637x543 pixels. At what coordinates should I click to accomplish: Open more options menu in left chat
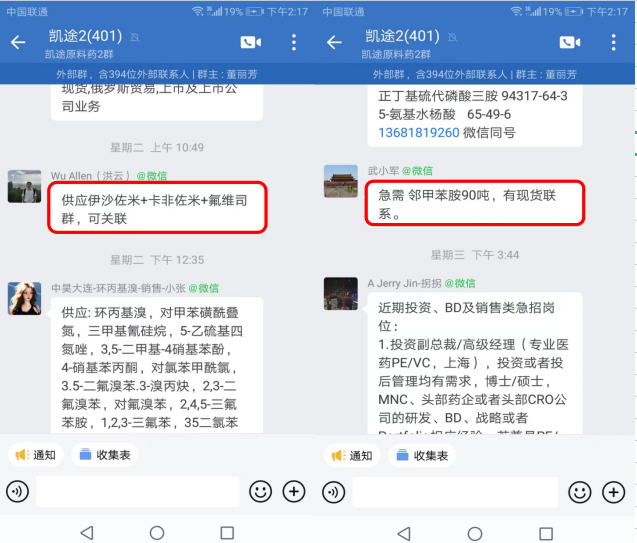click(x=294, y=42)
